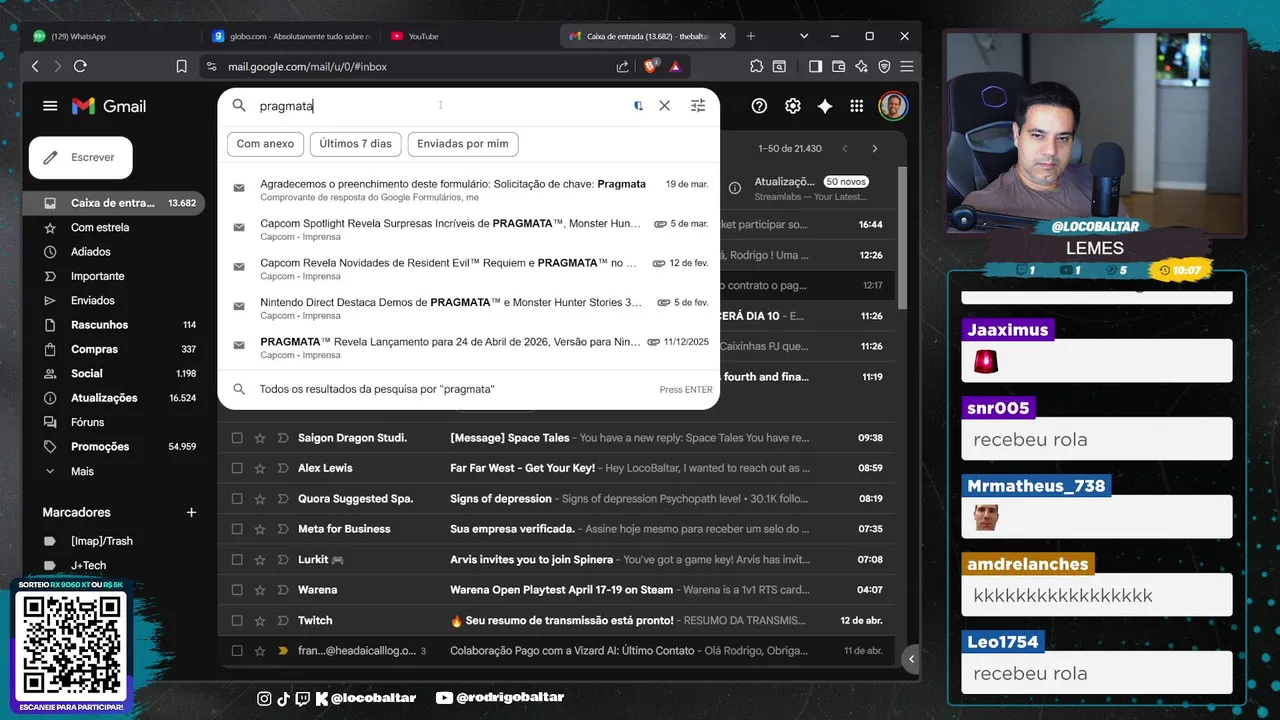Clear the search field with X icon
The width and height of the screenshot is (1280, 720).
[664, 106]
